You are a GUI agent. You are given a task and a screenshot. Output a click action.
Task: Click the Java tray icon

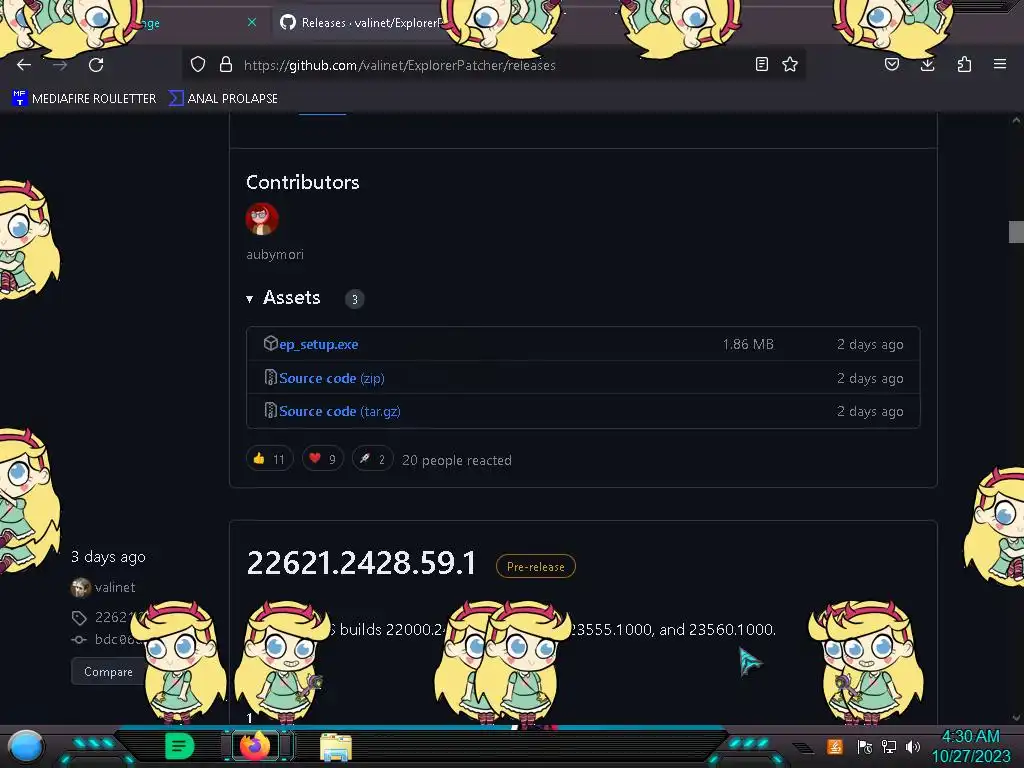(x=835, y=746)
